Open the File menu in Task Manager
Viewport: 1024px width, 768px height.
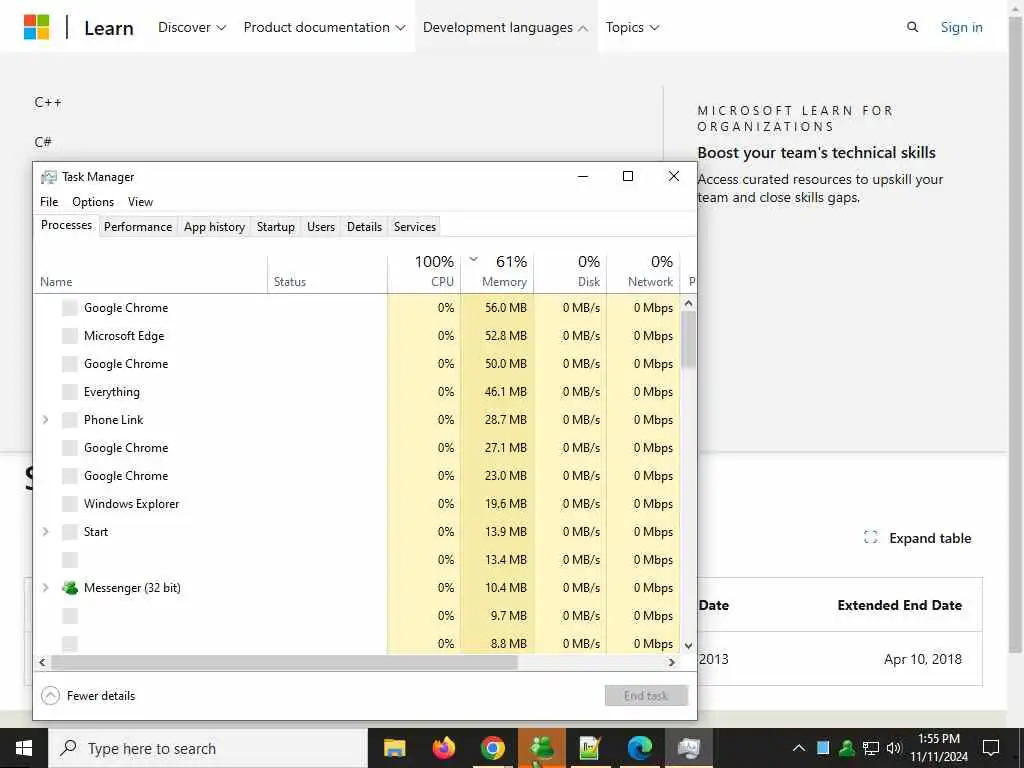49,202
